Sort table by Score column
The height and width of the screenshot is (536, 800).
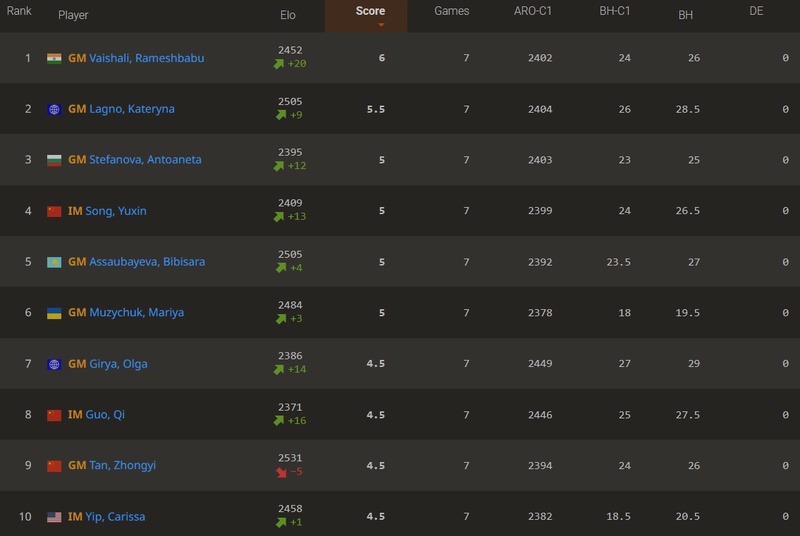370,11
